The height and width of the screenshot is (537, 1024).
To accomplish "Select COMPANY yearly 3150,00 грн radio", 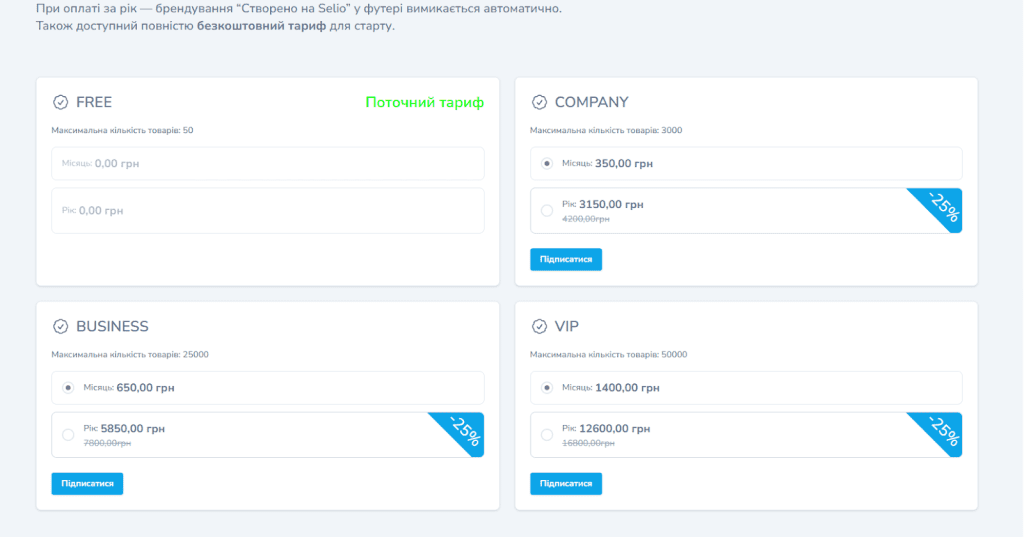I will tap(546, 210).
